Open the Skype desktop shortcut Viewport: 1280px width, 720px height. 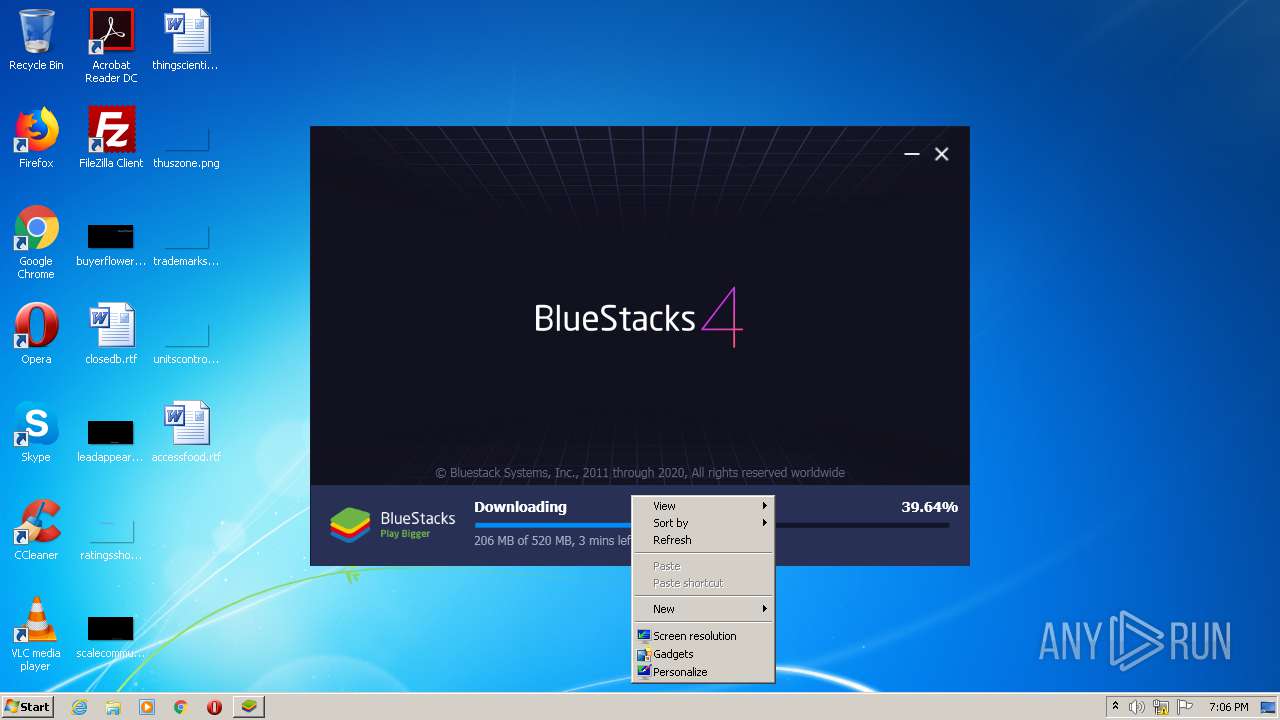[x=36, y=432]
